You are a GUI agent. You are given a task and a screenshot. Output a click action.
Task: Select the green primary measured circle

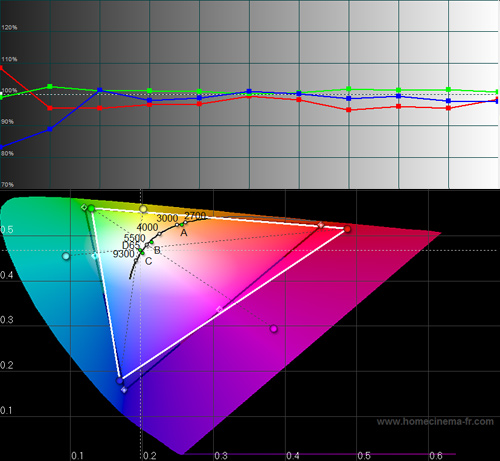91,209
